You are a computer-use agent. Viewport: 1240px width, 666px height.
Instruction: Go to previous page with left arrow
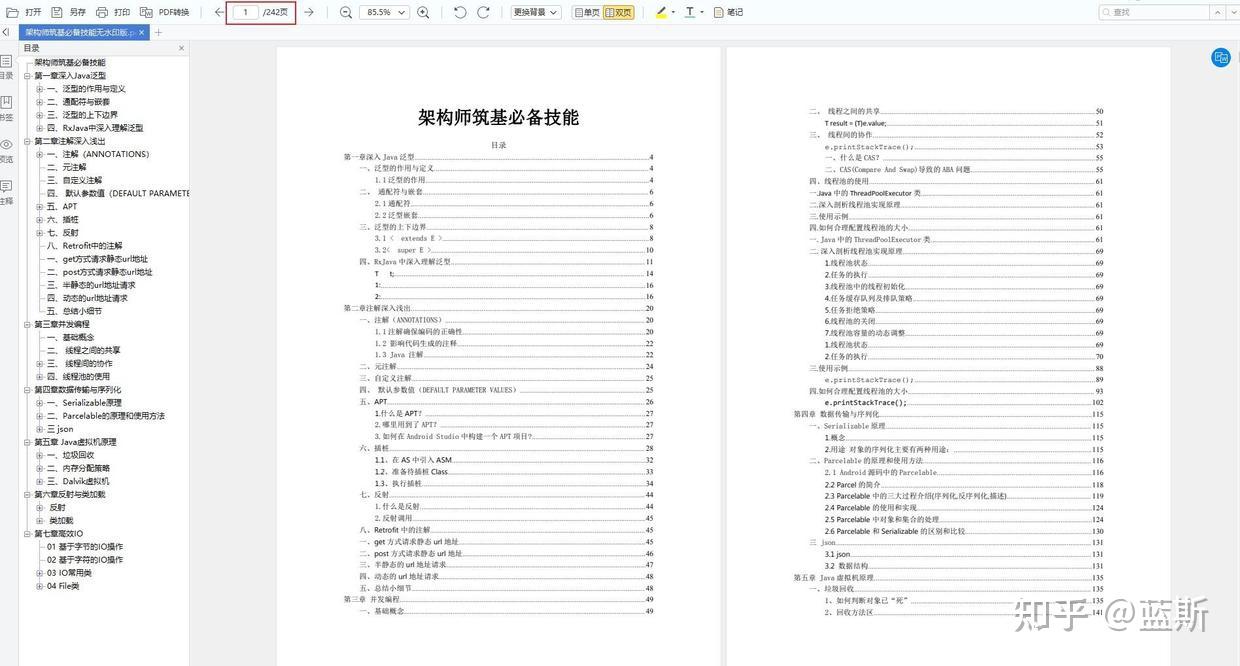(219, 12)
